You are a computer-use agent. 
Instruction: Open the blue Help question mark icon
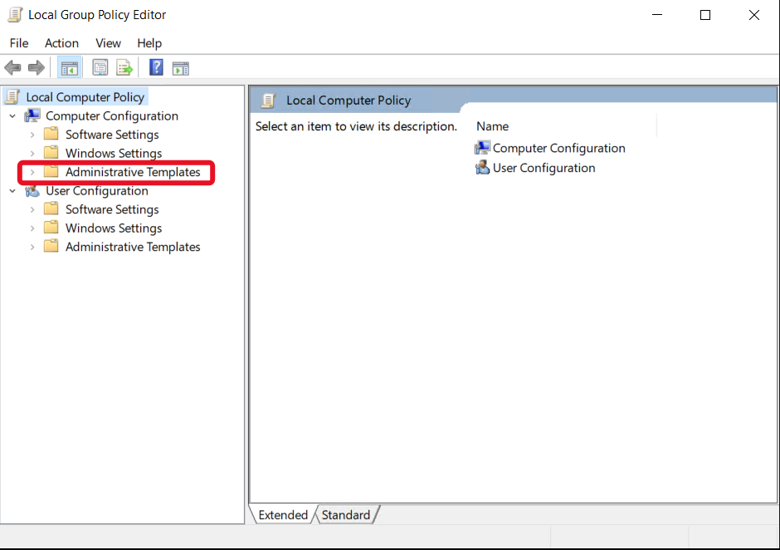click(x=156, y=67)
